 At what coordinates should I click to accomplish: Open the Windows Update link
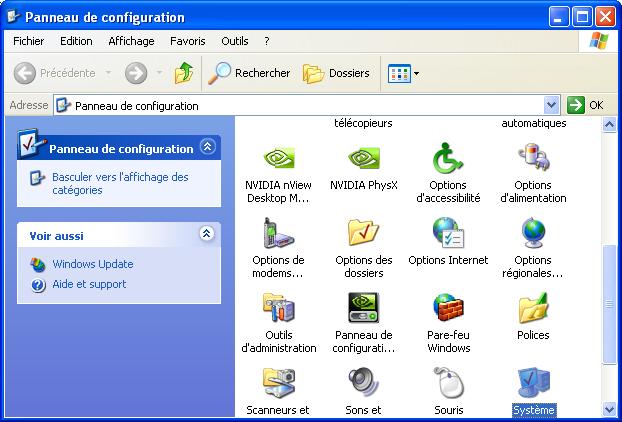pos(92,264)
